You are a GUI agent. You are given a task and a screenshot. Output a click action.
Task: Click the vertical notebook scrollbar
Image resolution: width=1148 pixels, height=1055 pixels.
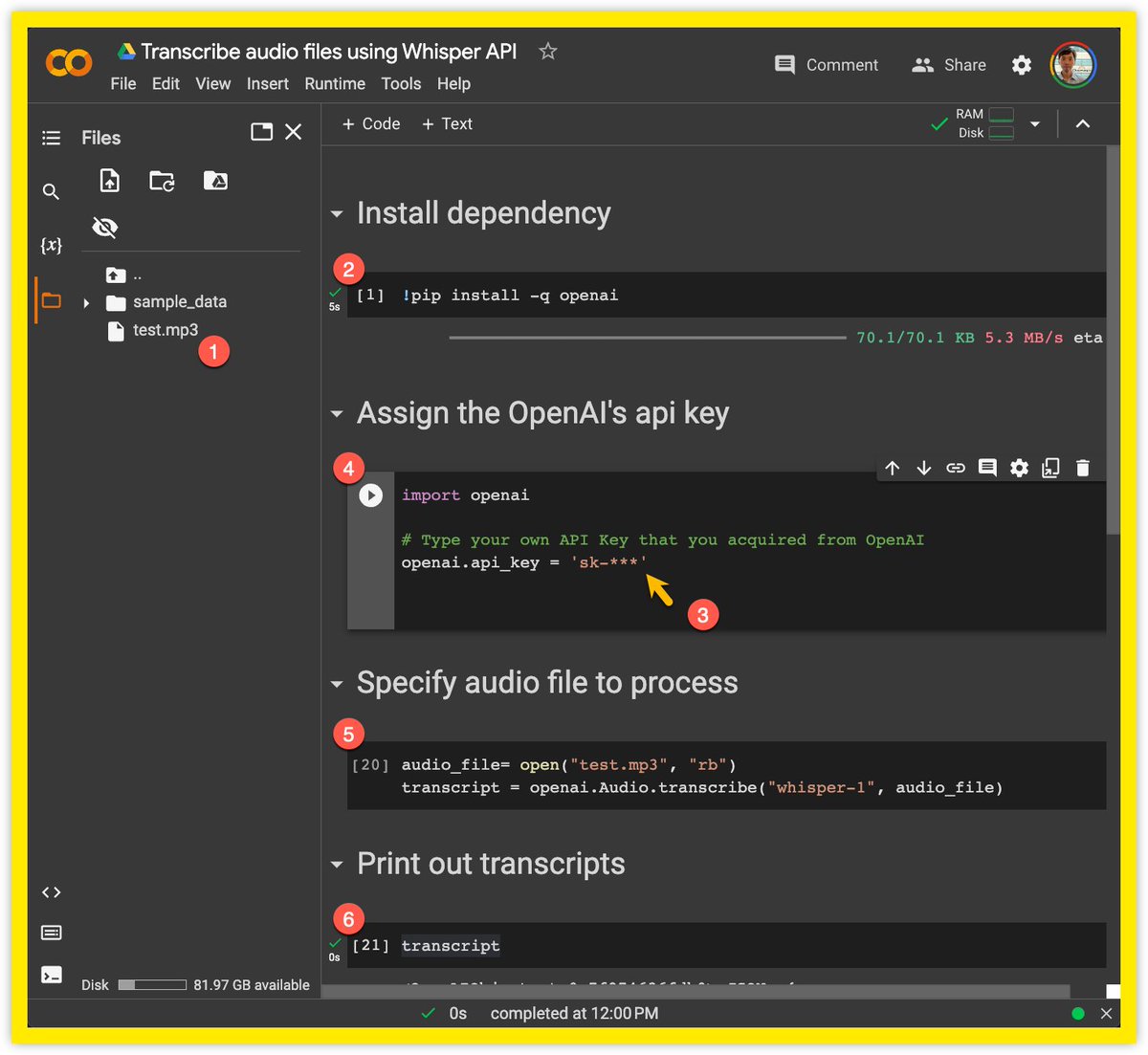click(x=1113, y=340)
